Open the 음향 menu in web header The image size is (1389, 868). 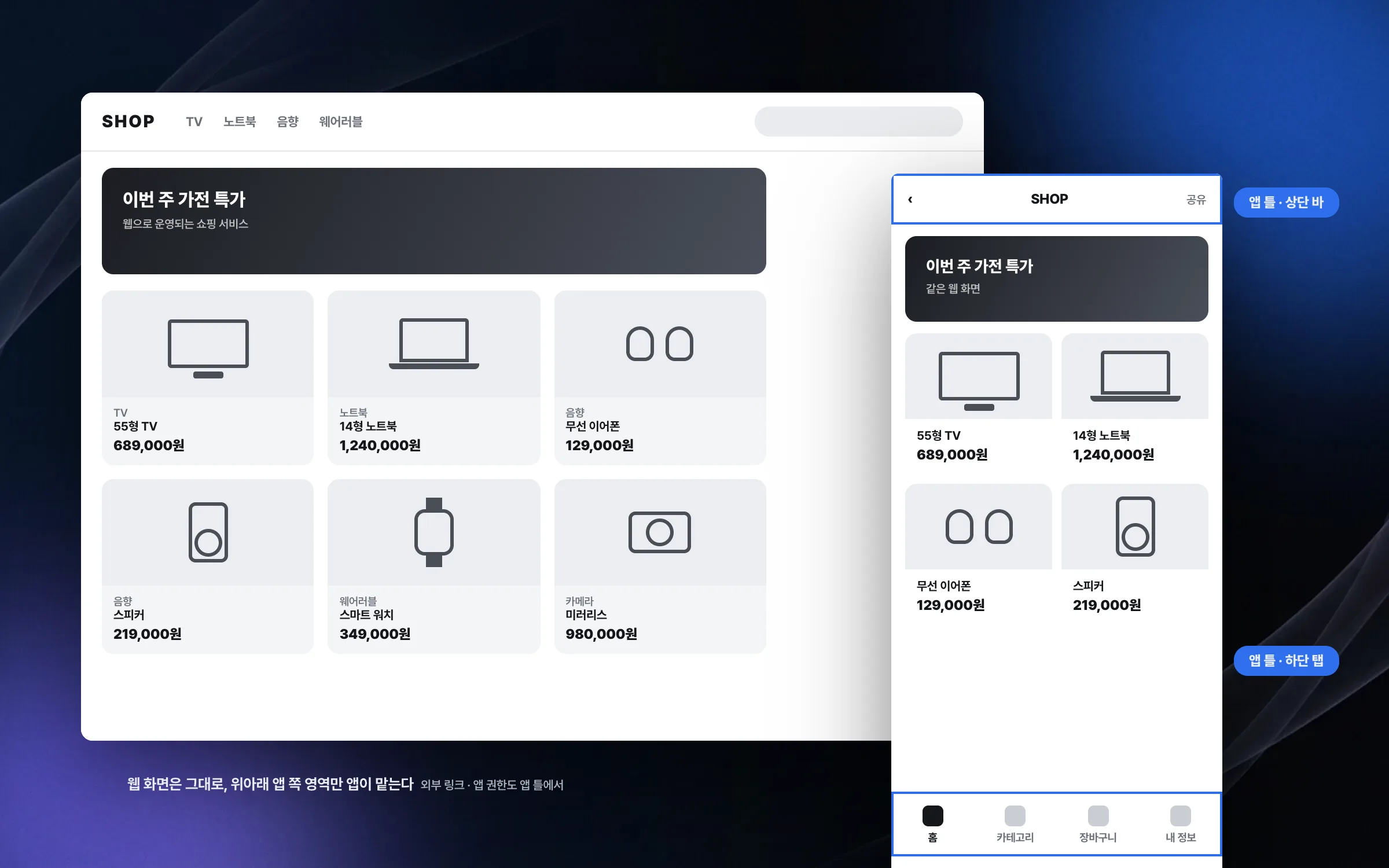tap(288, 122)
